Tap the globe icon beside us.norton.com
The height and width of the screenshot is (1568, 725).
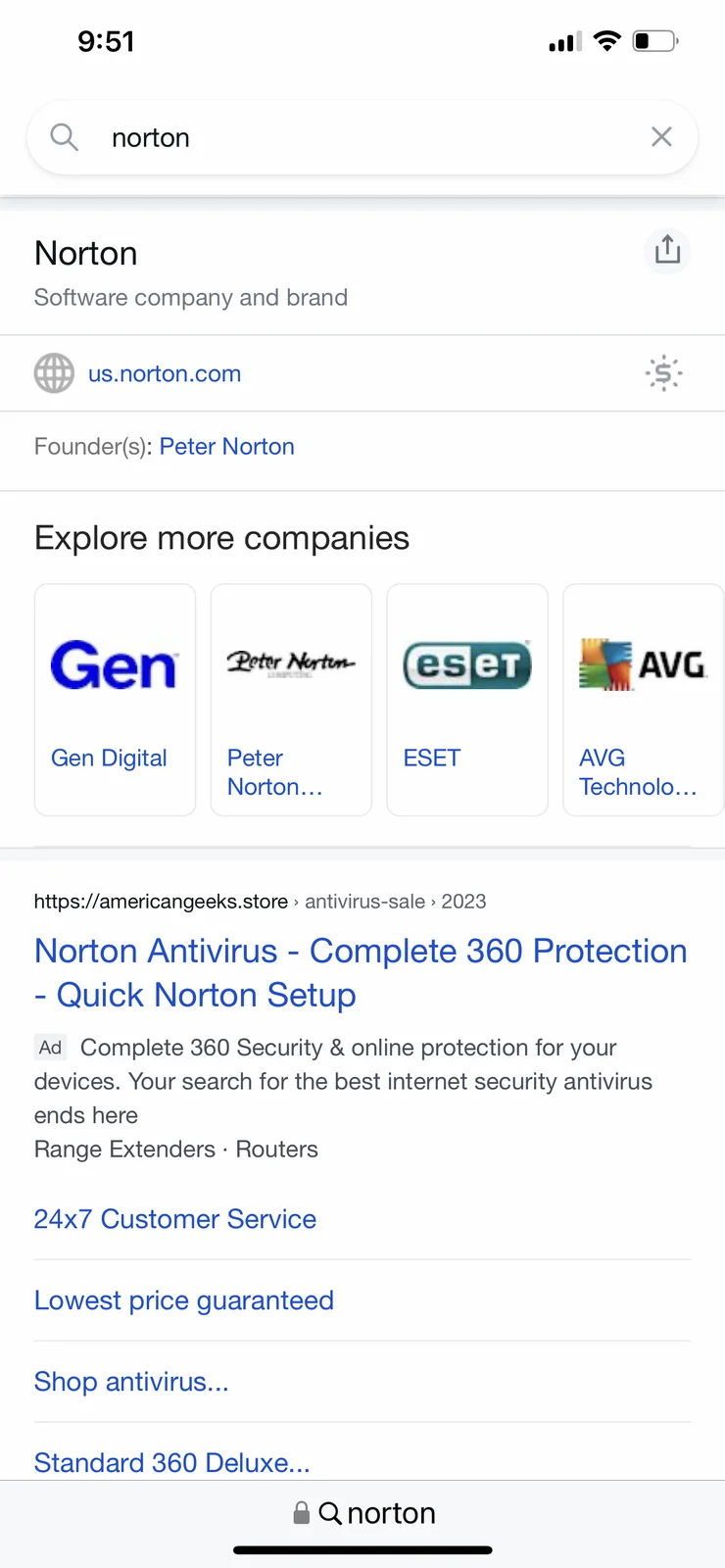coord(54,373)
